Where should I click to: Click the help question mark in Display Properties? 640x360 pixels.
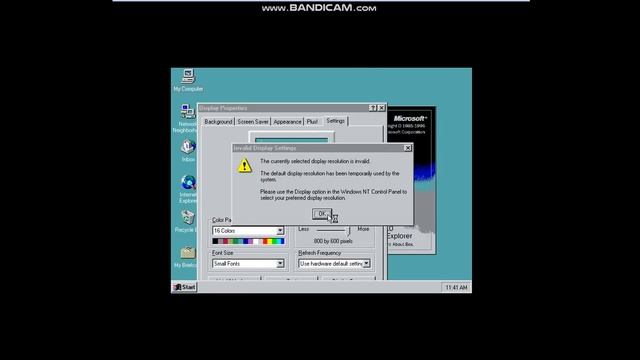click(x=373, y=108)
